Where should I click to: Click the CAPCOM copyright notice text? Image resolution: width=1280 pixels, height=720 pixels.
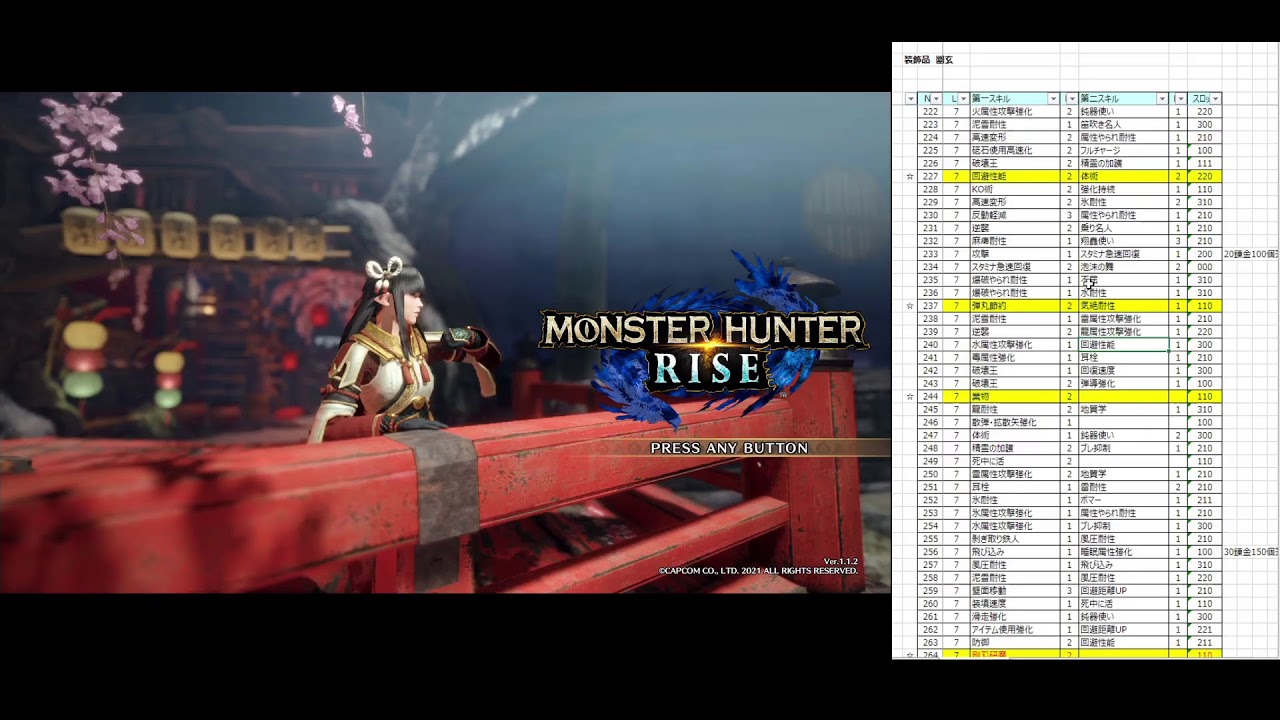[757, 571]
